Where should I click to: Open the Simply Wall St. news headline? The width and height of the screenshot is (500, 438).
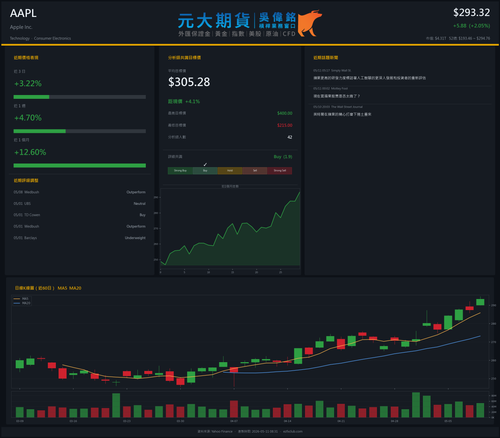(369, 78)
